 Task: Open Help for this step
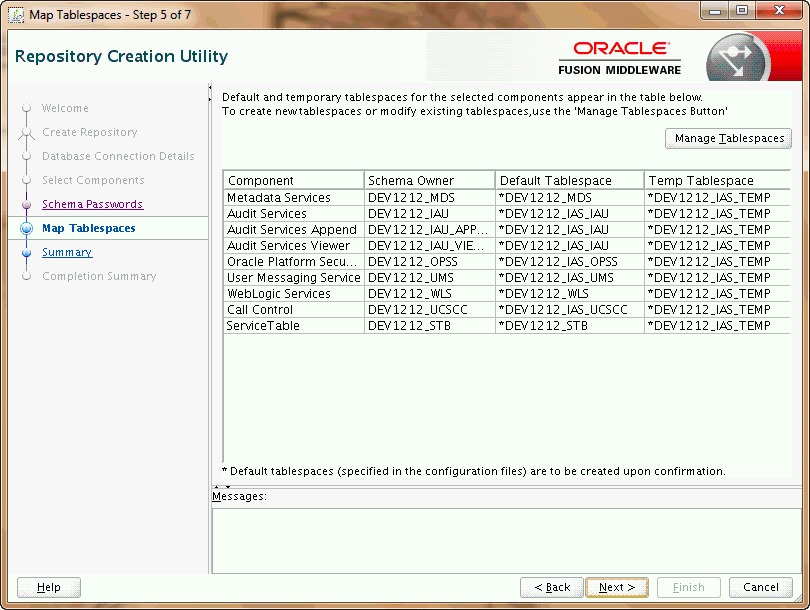coord(49,587)
